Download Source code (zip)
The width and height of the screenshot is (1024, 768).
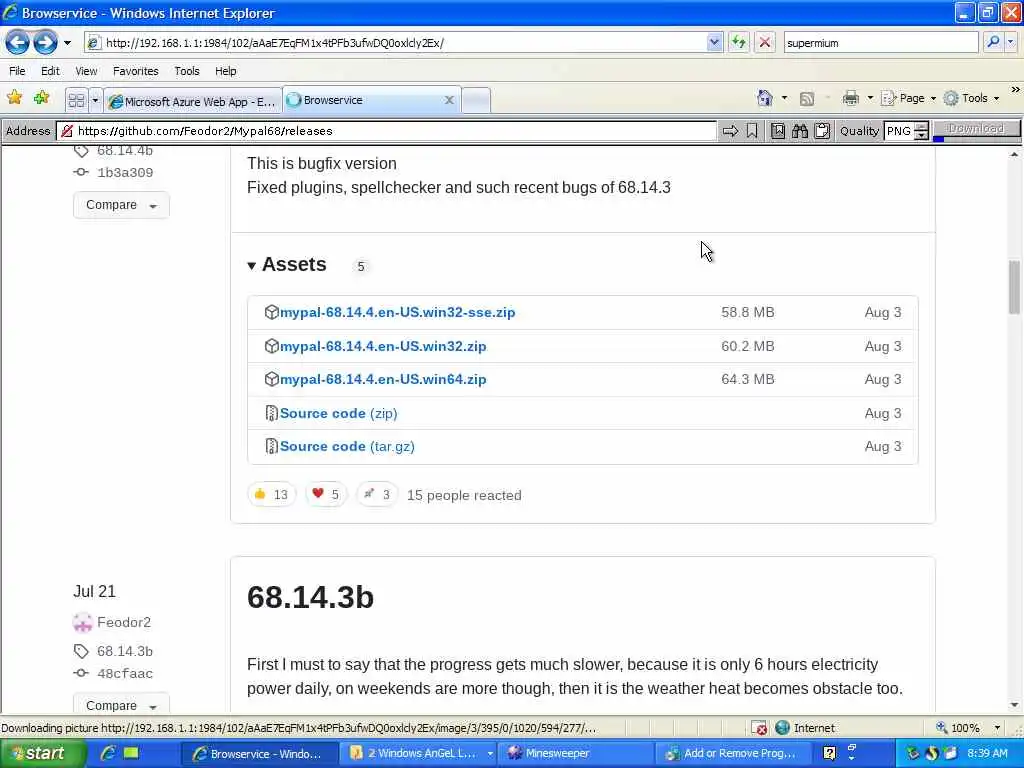338,413
